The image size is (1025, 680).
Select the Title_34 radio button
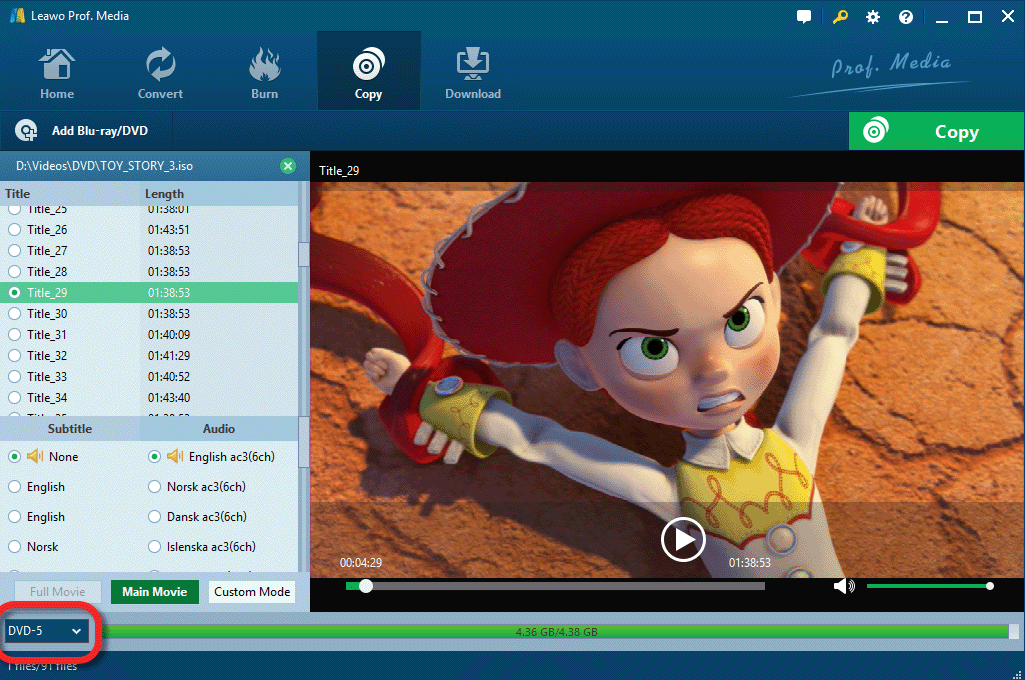click(x=14, y=397)
